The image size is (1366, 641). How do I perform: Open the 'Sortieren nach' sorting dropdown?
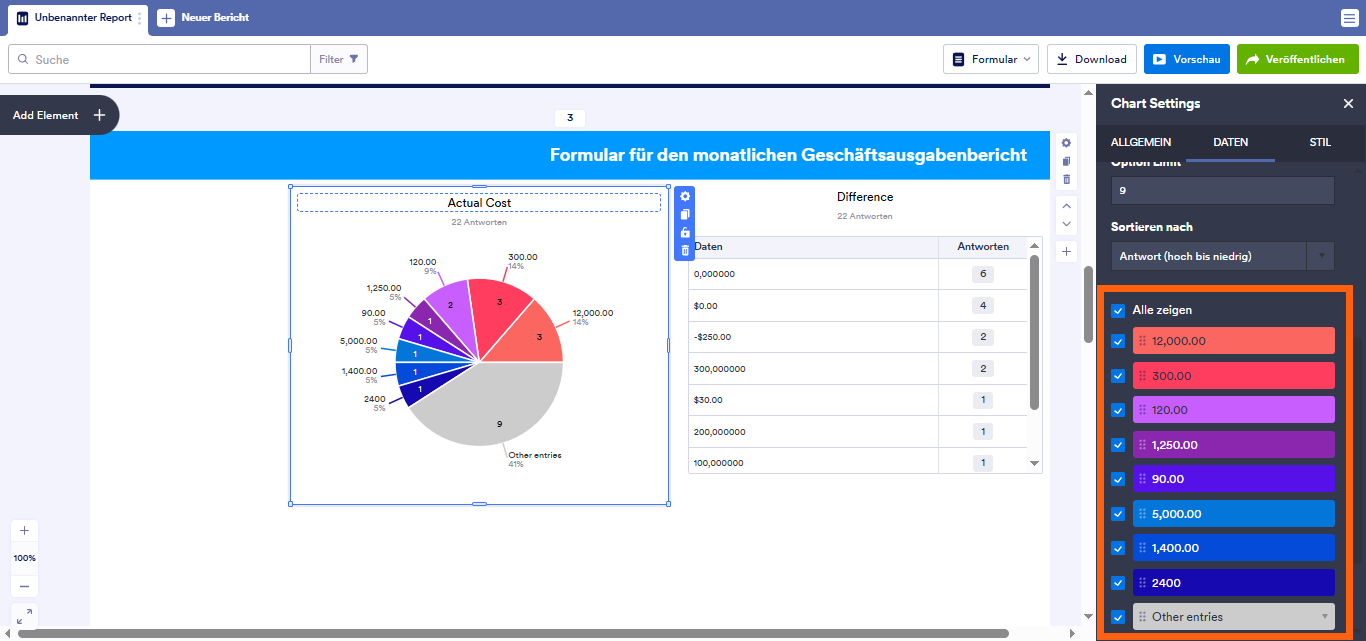[1222, 255]
